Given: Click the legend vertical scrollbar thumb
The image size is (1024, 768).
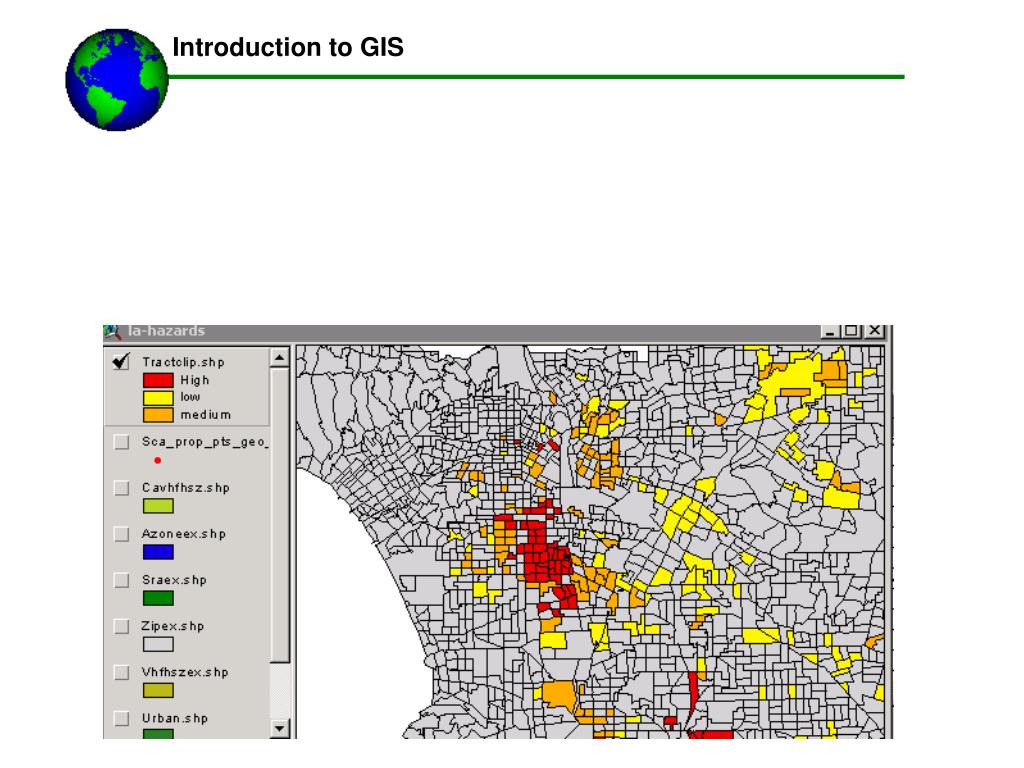Looking at the screenshot, I should coord(280,515).
